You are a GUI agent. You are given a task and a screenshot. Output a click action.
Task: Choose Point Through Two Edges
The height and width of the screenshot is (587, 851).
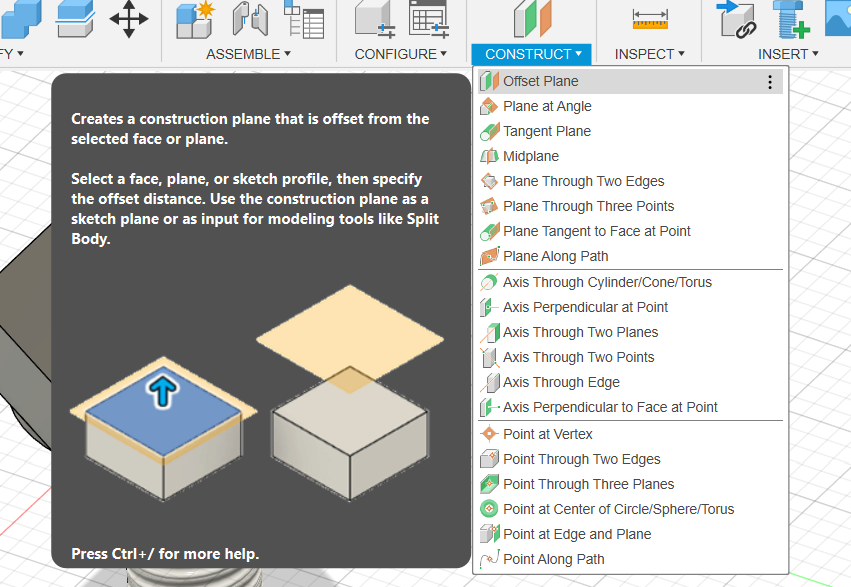630,459
